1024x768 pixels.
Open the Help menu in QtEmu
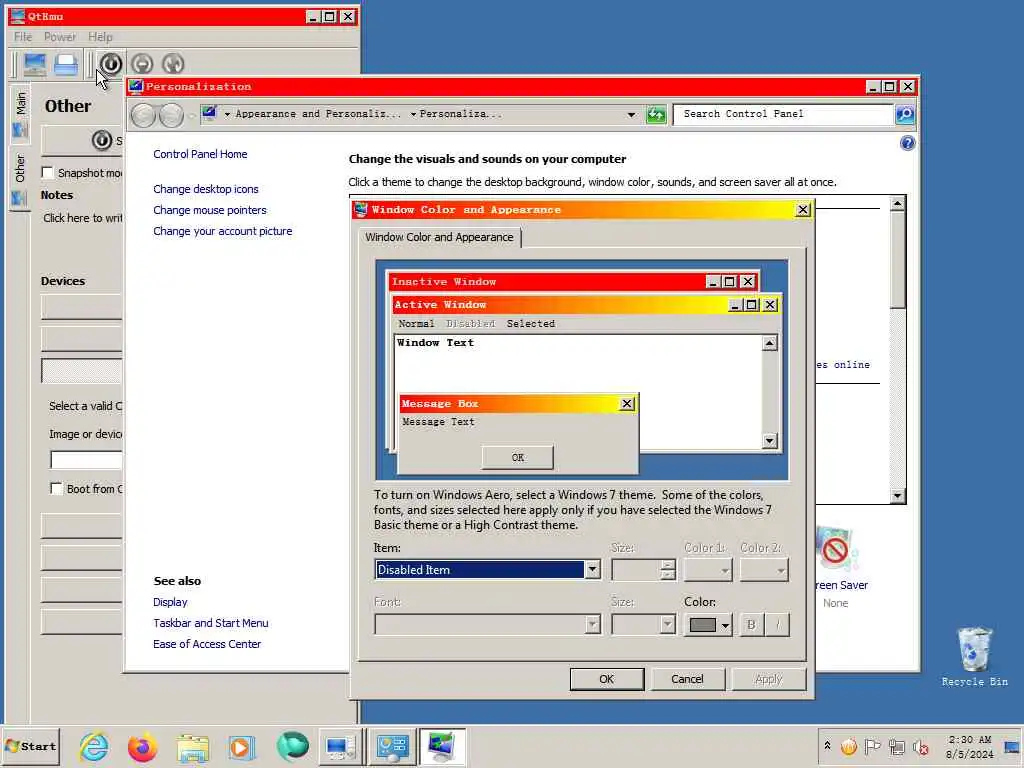point(101,37)
